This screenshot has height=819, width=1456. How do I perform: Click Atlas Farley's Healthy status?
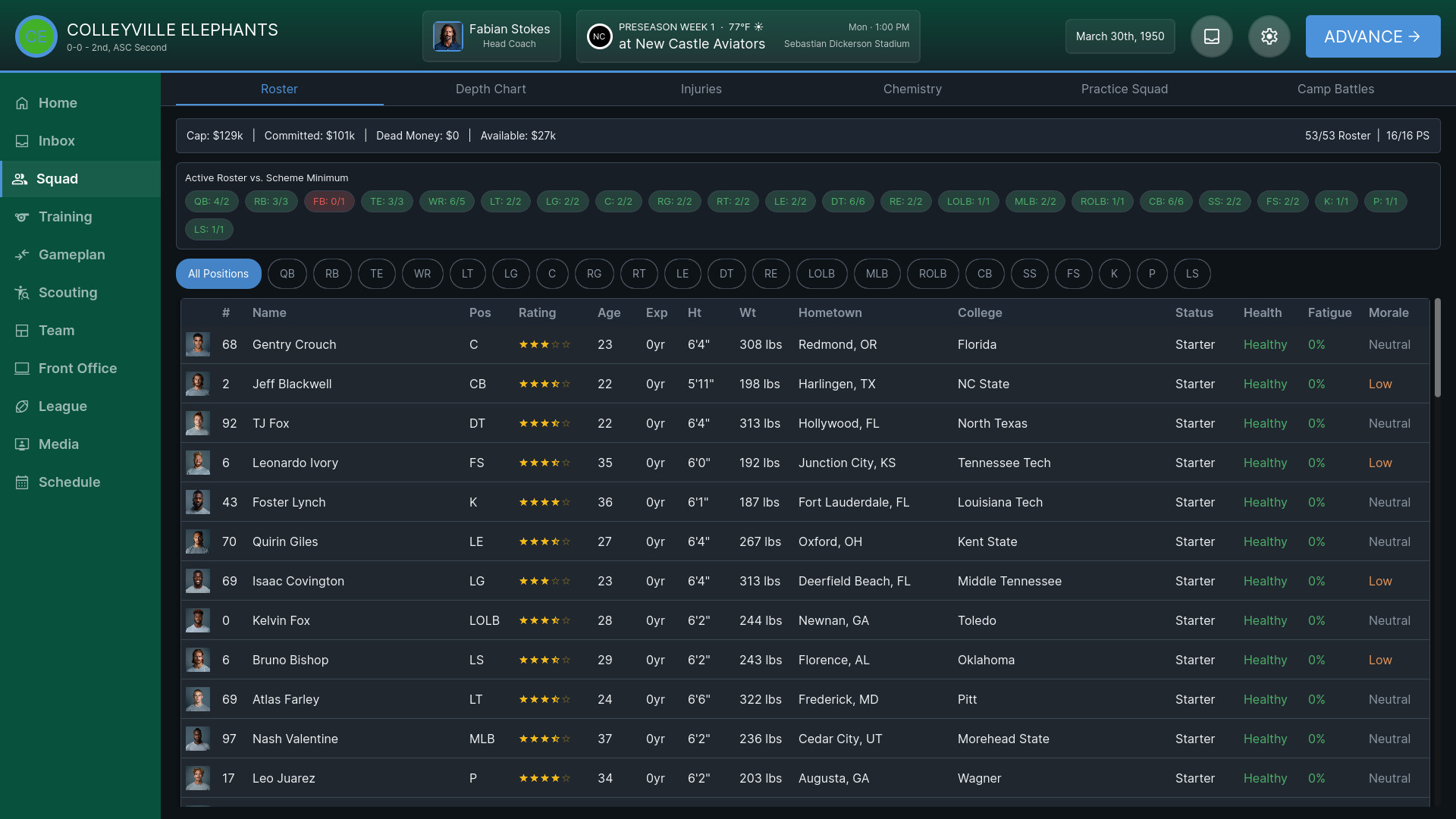coord(1265,699)
